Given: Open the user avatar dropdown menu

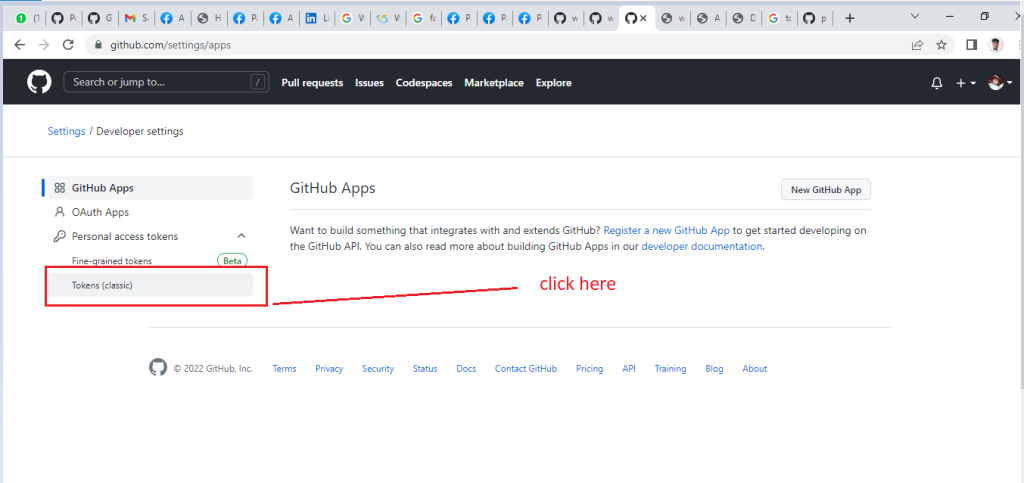Looking at the screenshot, I should 999,83.
